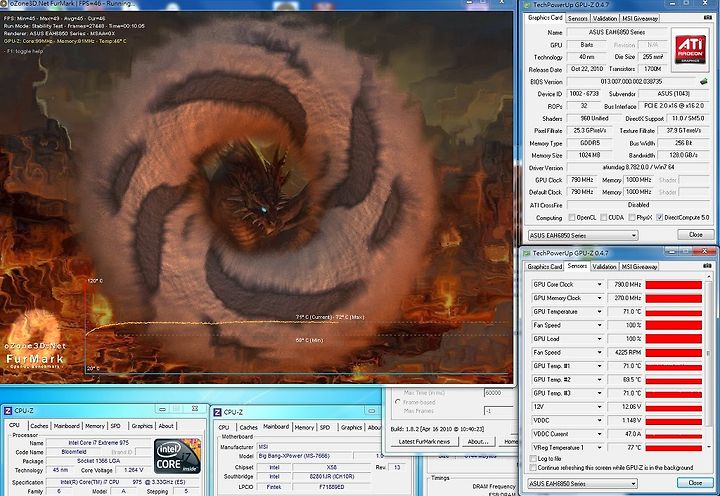Click the Max Frames field showing -1
This screenshot has width=720, height=496.
(x=498, y=411)
